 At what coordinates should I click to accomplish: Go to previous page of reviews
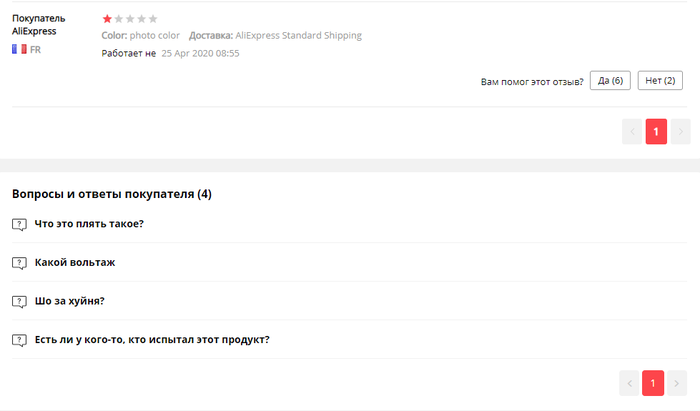[631, 131]
